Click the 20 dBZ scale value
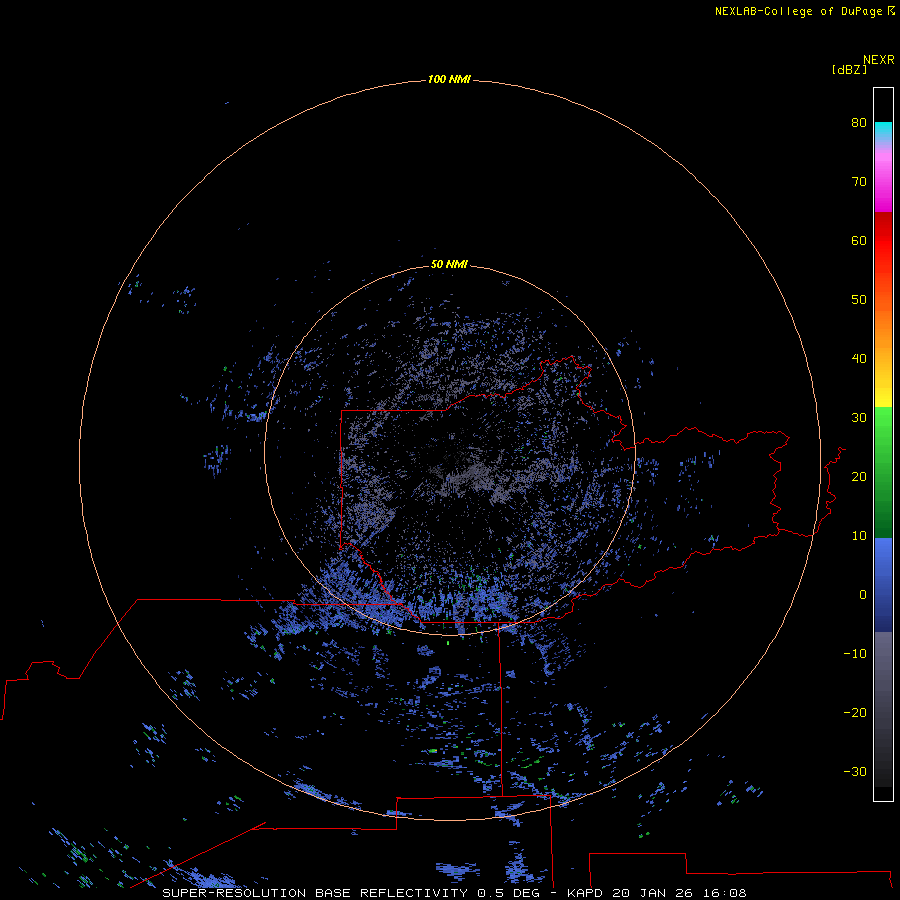 pyautogui.click(x=859, y=476)
